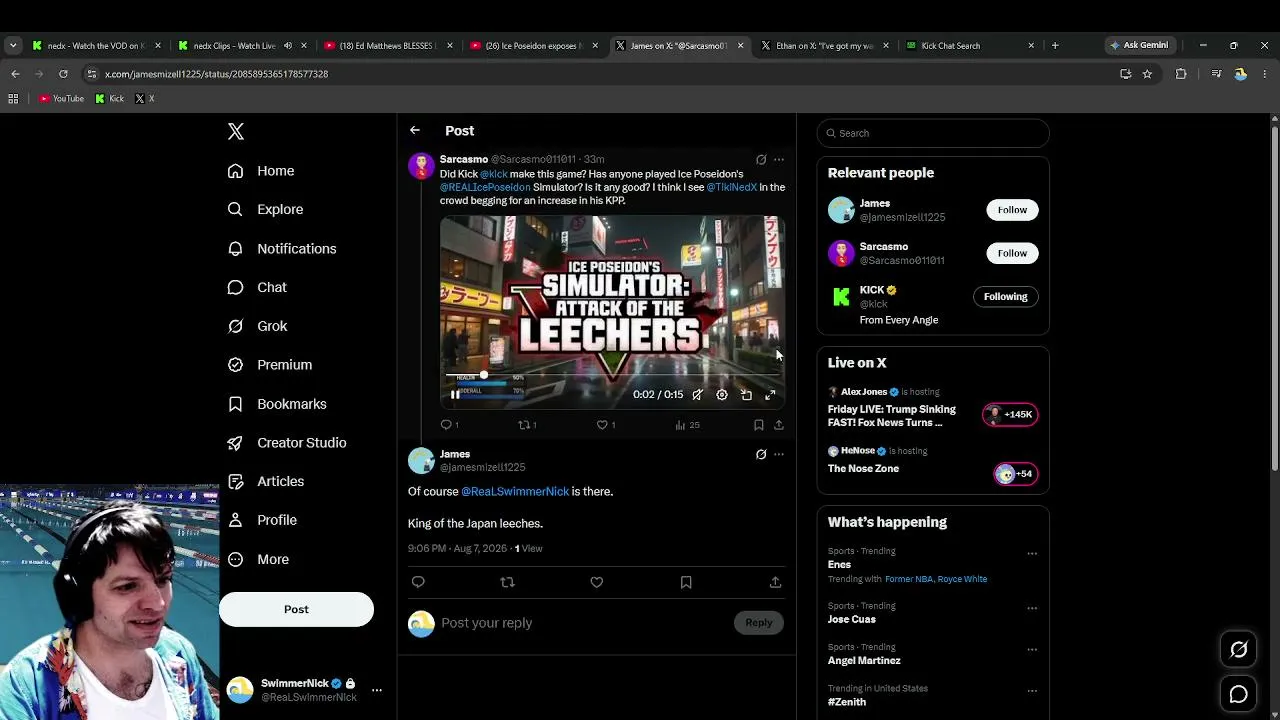Share Sarcasmo's post
Image resolution: width=1280 pixels, height=720 pixels.
[x=779, y=425]
